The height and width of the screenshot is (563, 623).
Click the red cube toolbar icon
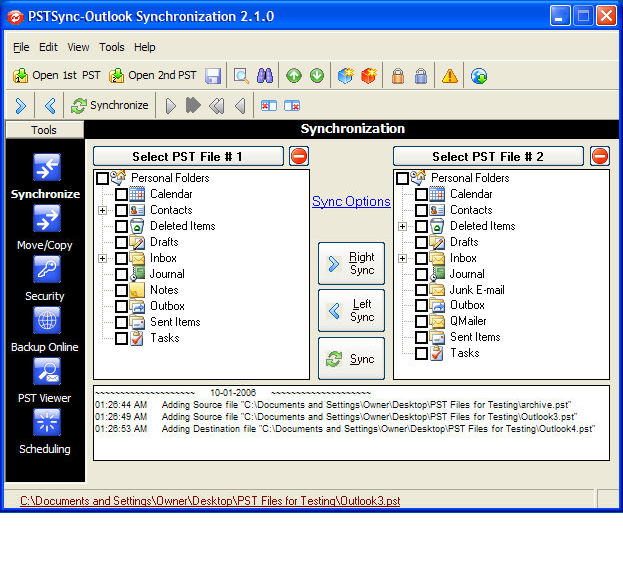[x=369, y=75]
